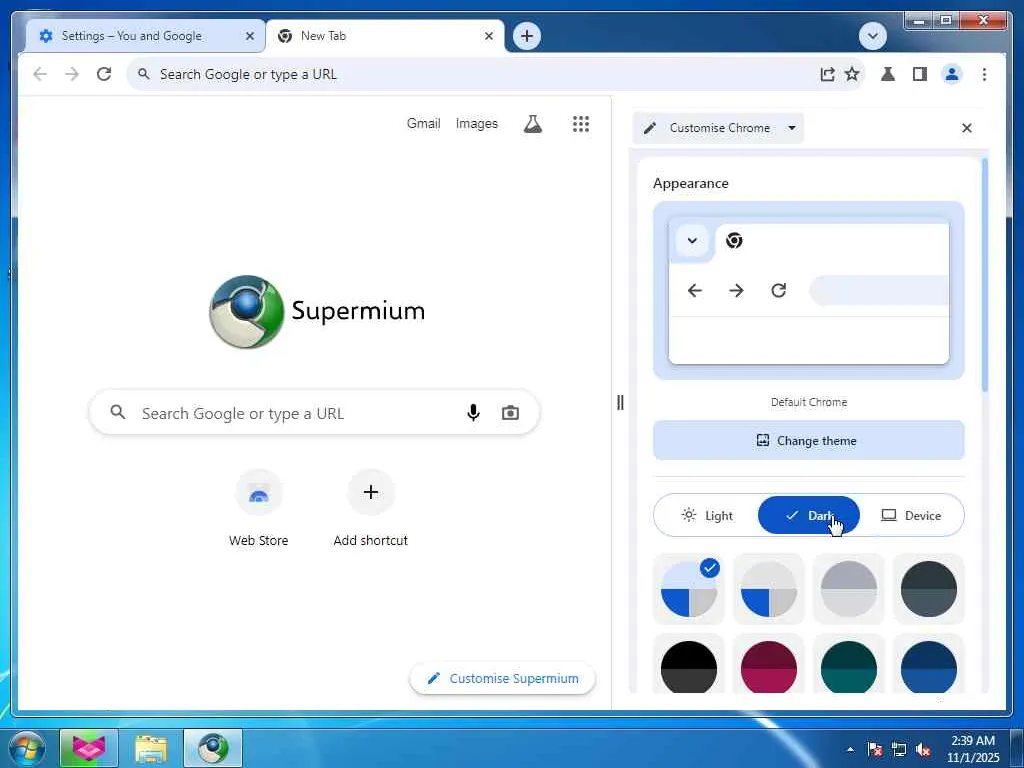This screenshot has height=768, width=1024.
Task: Open Chrome Labs flask icon in toolbar
Action: [888, 74]
